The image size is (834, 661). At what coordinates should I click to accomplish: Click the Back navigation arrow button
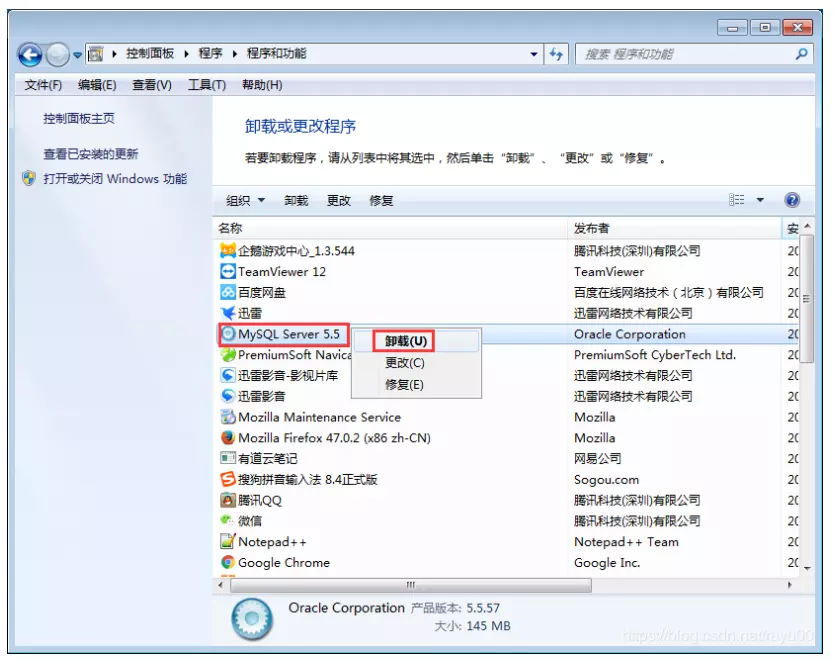click(30, 54)
